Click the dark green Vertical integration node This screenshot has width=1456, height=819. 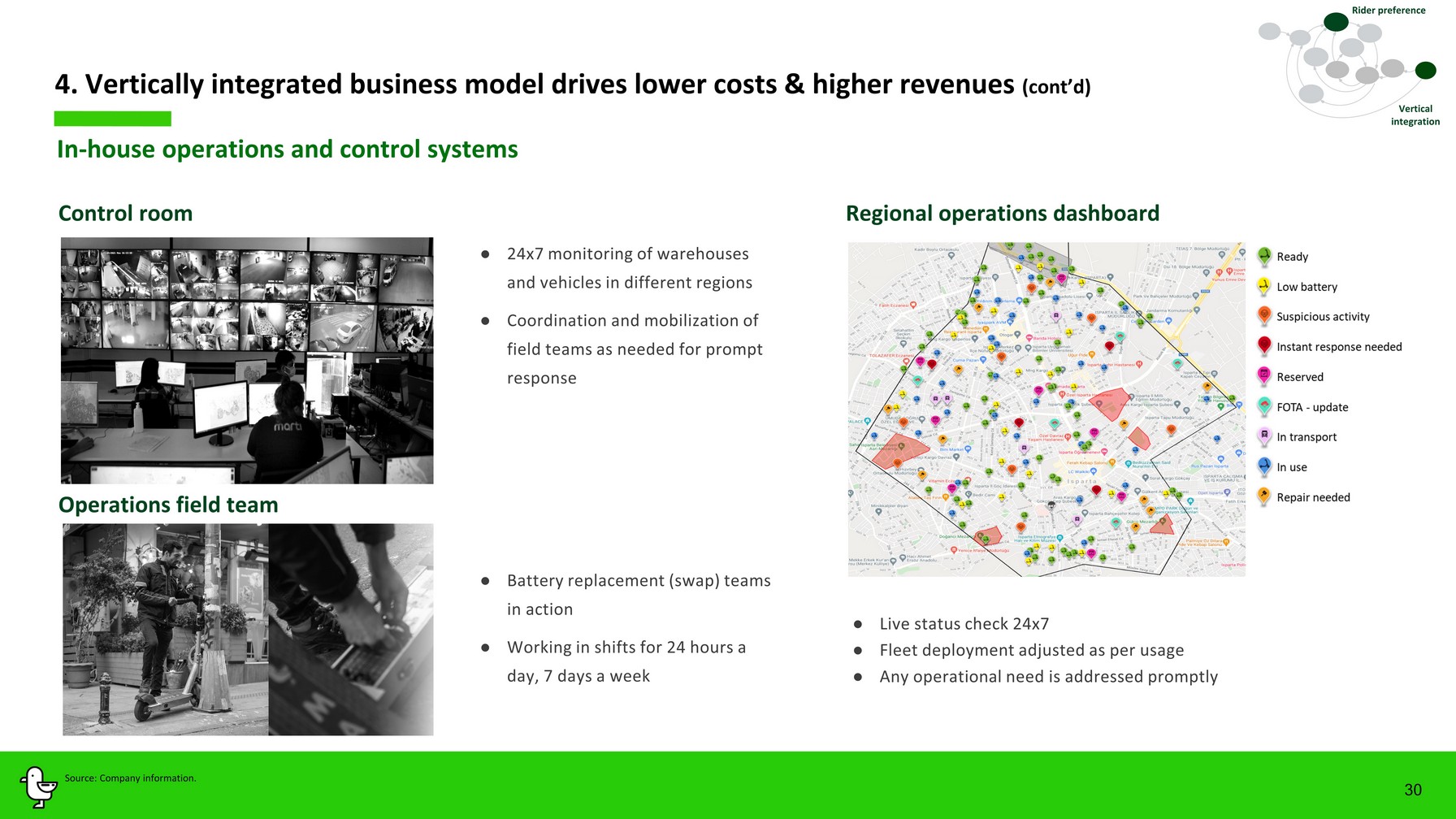pos(1425,71)
